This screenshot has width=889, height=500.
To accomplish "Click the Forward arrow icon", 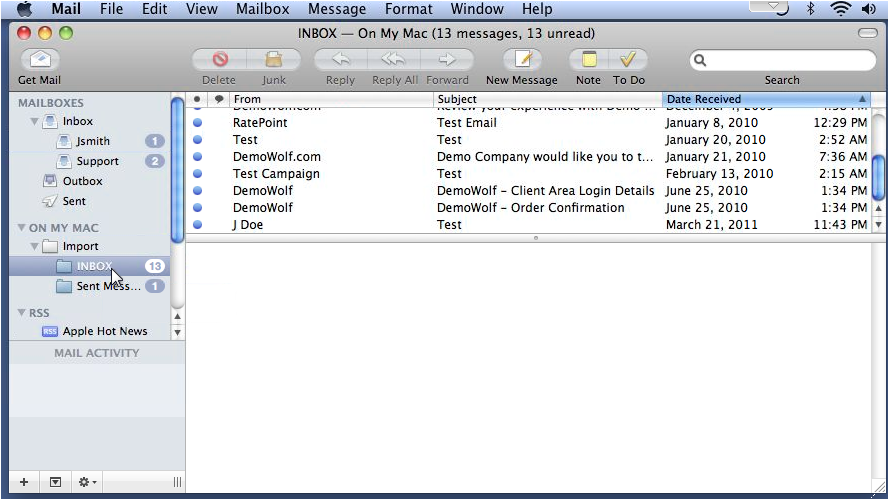I will pyautogui.click(x=447, y=59).
